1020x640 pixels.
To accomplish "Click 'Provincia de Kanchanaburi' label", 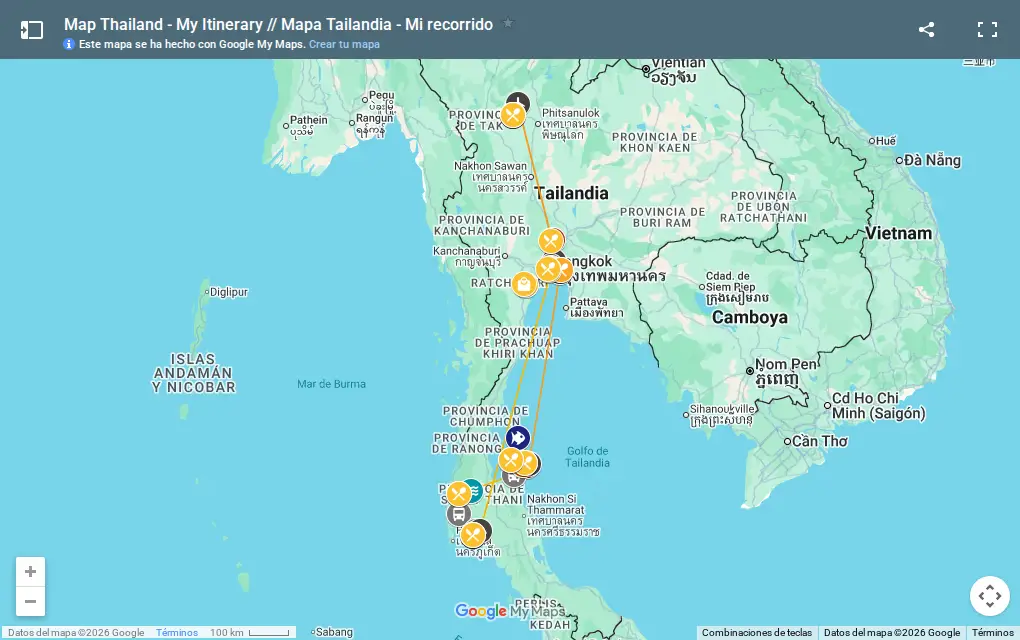I will click(x=481, y=225).
